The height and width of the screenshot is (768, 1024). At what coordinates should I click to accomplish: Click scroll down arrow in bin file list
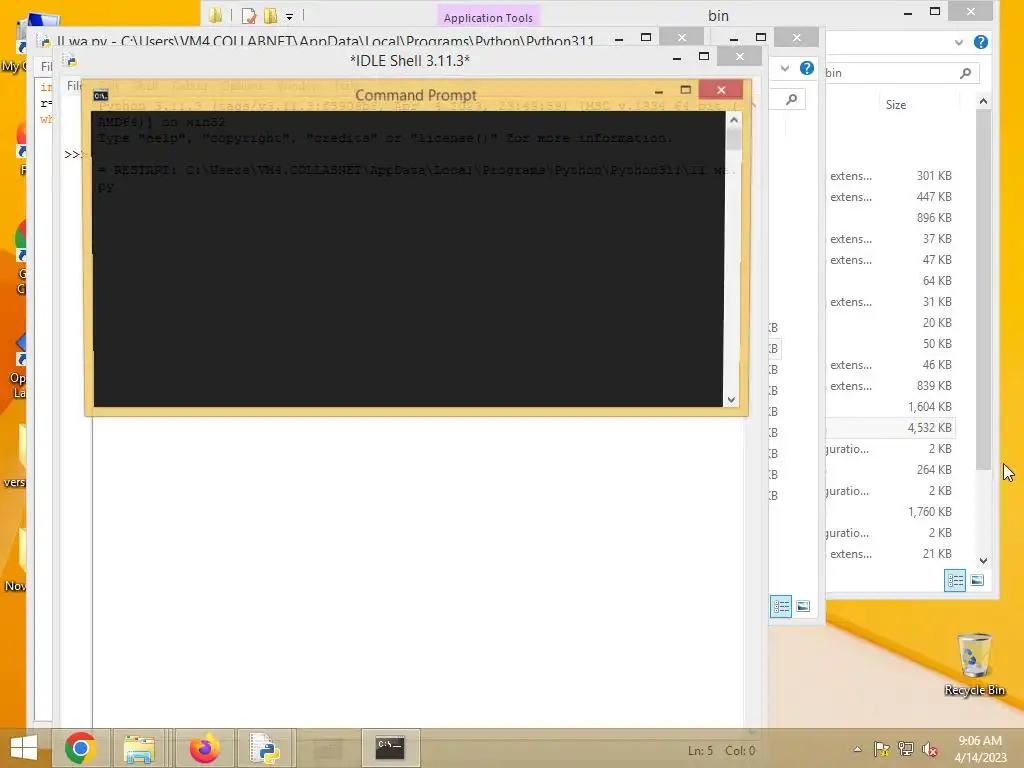pyautogui.click(x=984, y=560)
